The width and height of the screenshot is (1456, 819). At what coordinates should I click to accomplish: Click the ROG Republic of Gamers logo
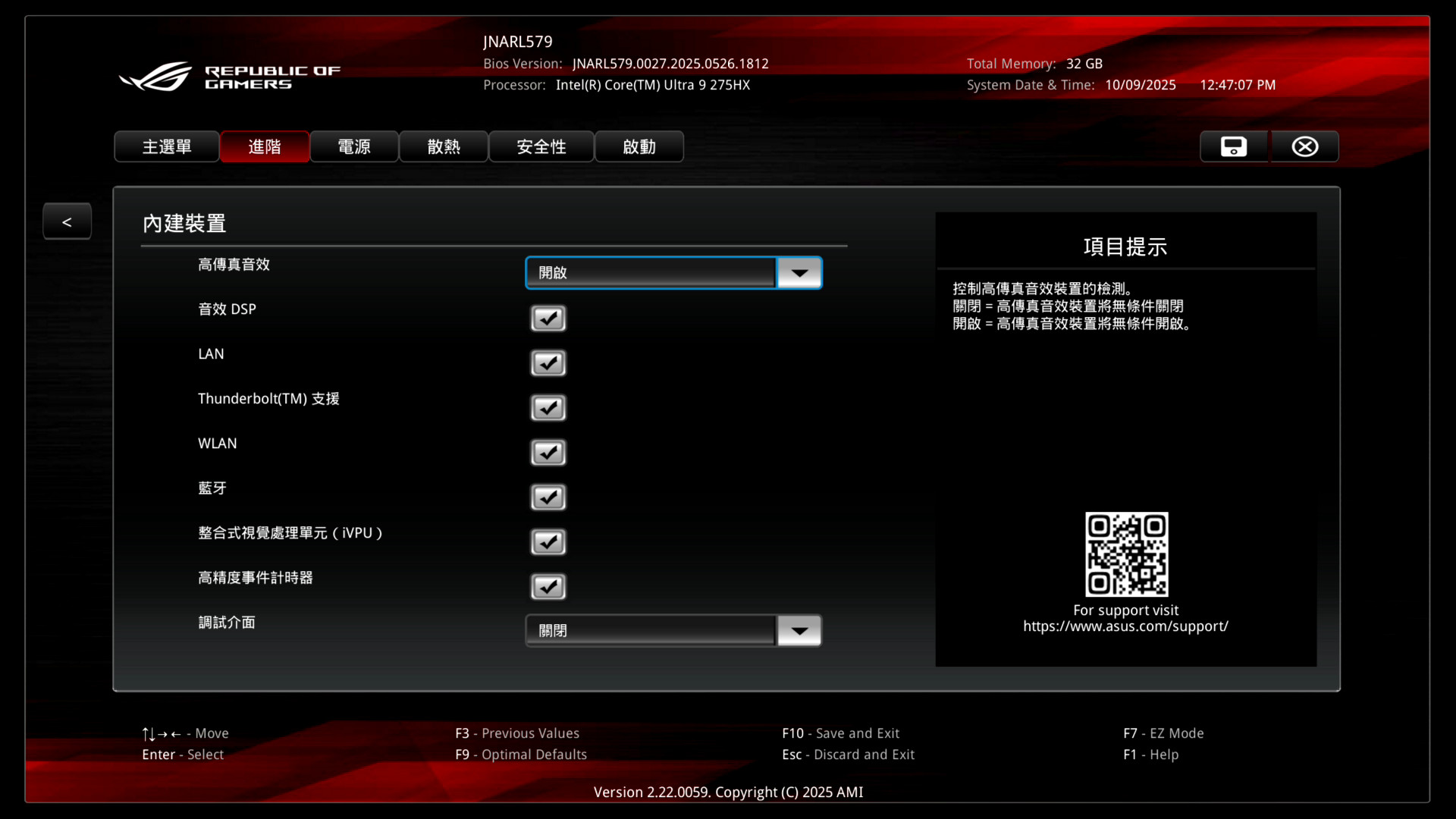pos(230,77)
